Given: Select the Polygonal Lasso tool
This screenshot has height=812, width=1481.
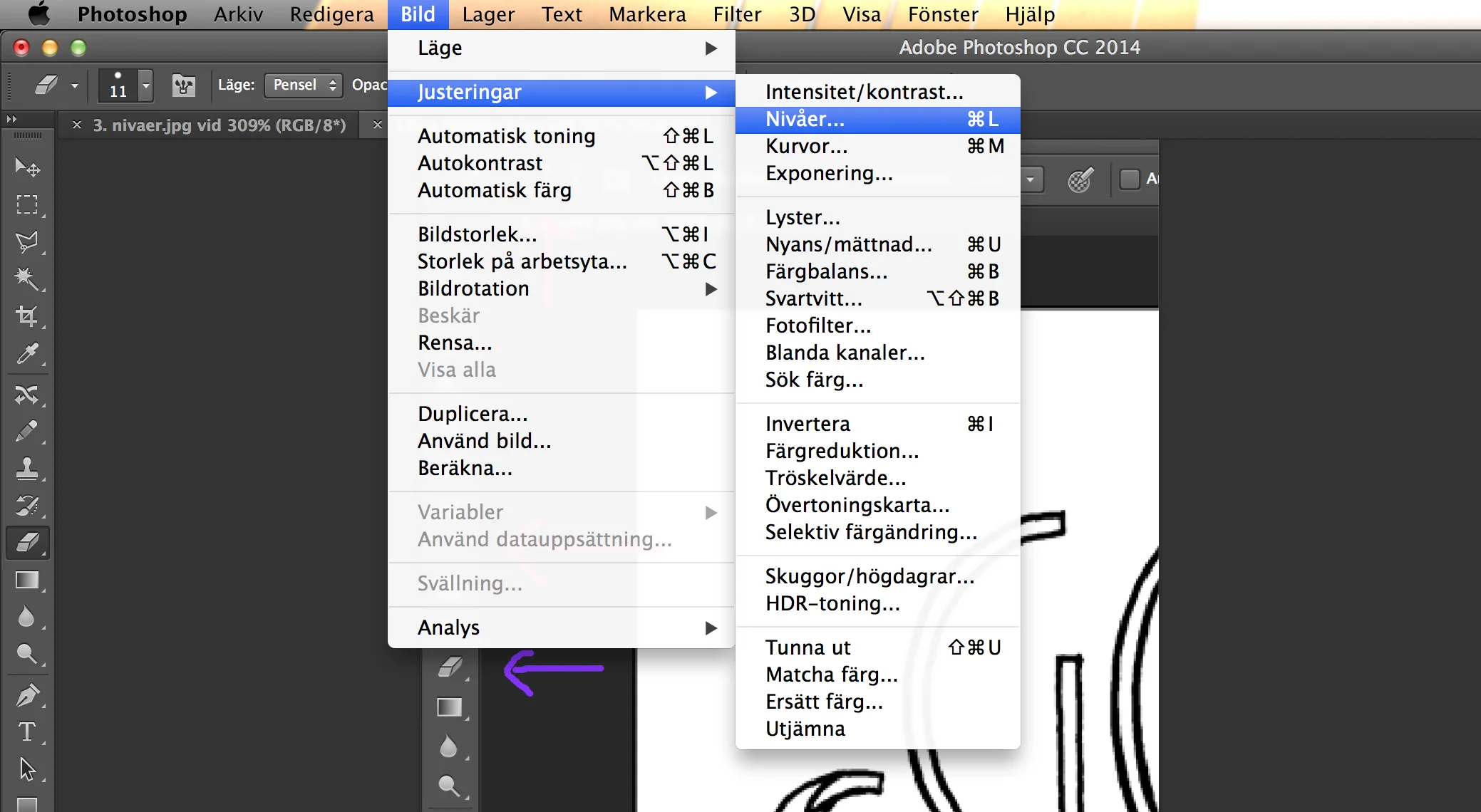Looking at the screenshot, I should (x=27, y=241).
